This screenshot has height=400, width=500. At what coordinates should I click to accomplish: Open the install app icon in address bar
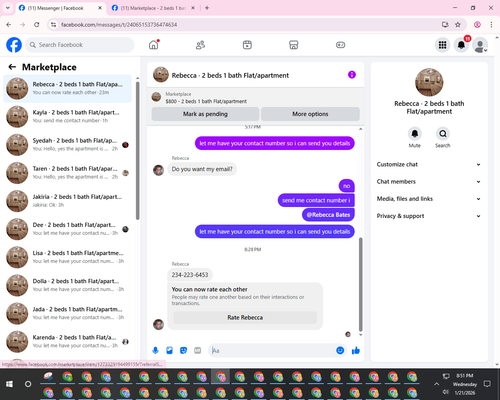pos(445,24)
